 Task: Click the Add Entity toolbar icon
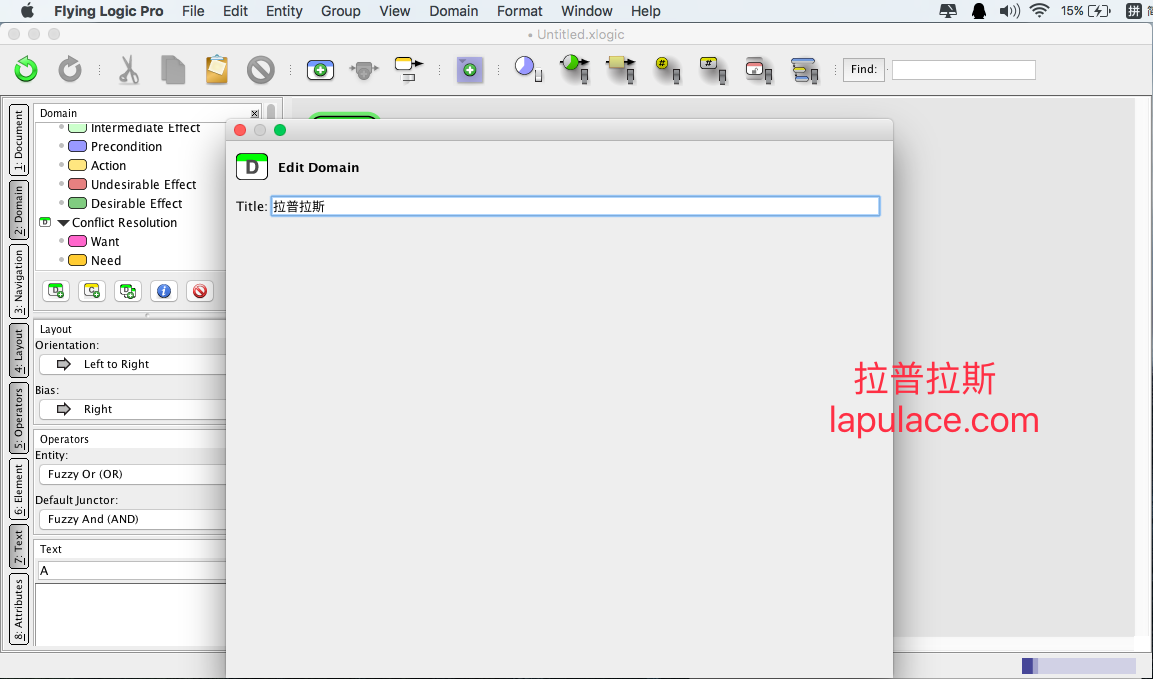320,70
